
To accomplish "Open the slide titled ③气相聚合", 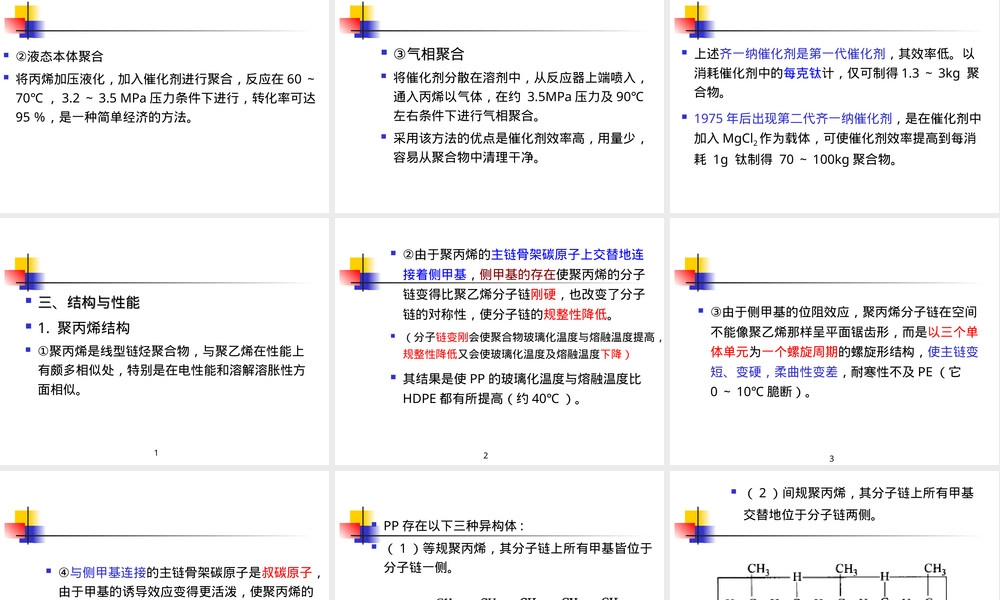I will pos(499,106).
